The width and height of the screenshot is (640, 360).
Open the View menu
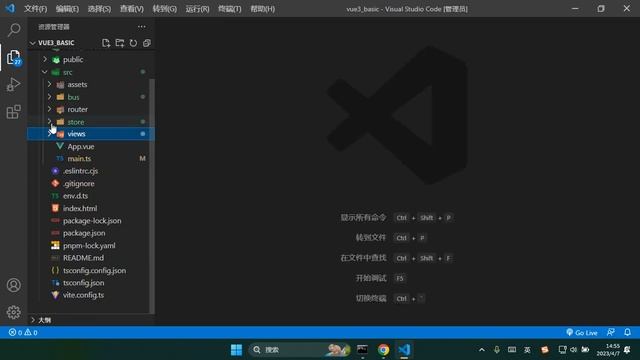coord(131,9)
